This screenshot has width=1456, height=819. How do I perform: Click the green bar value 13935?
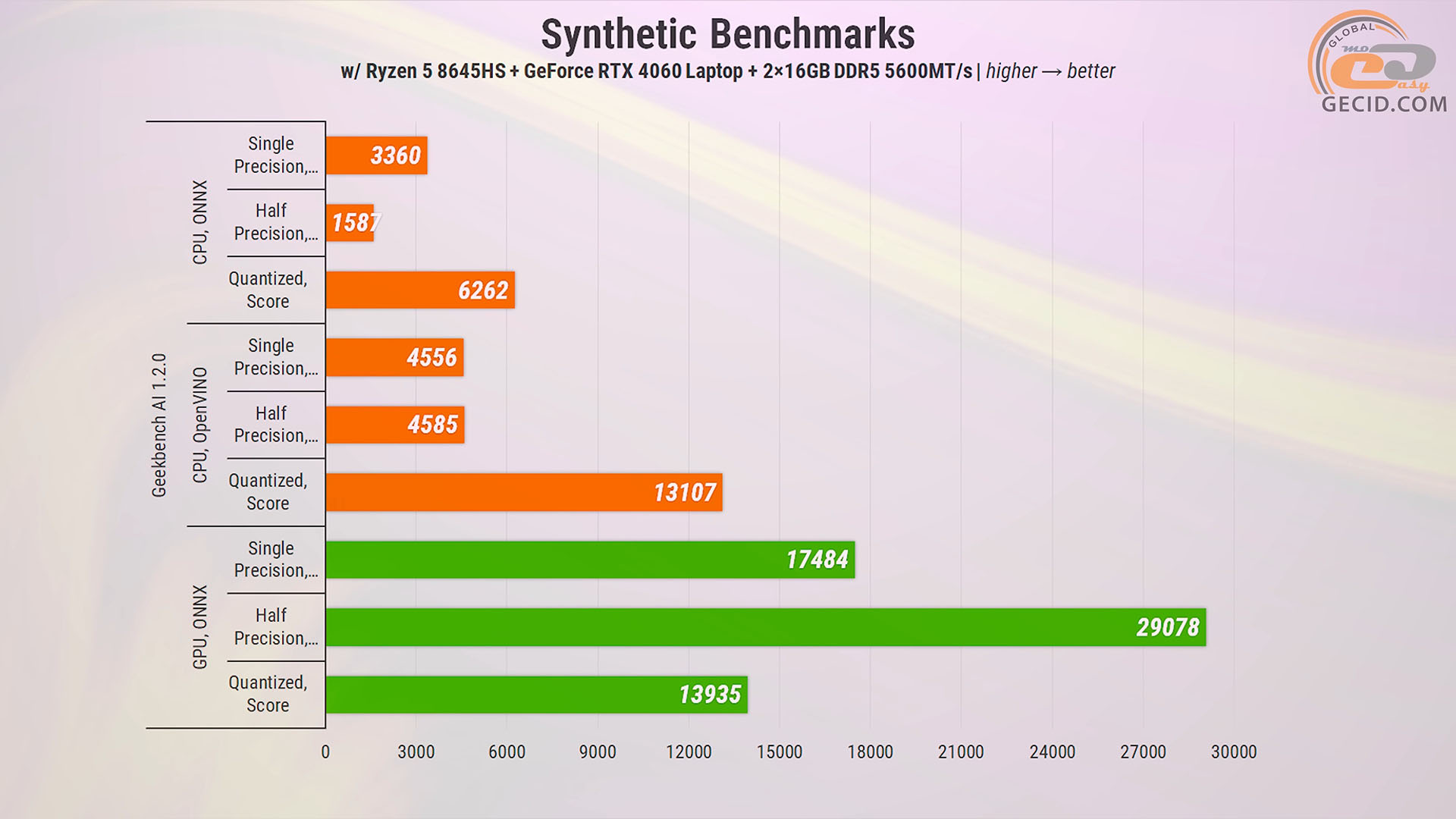pos(709,695)
